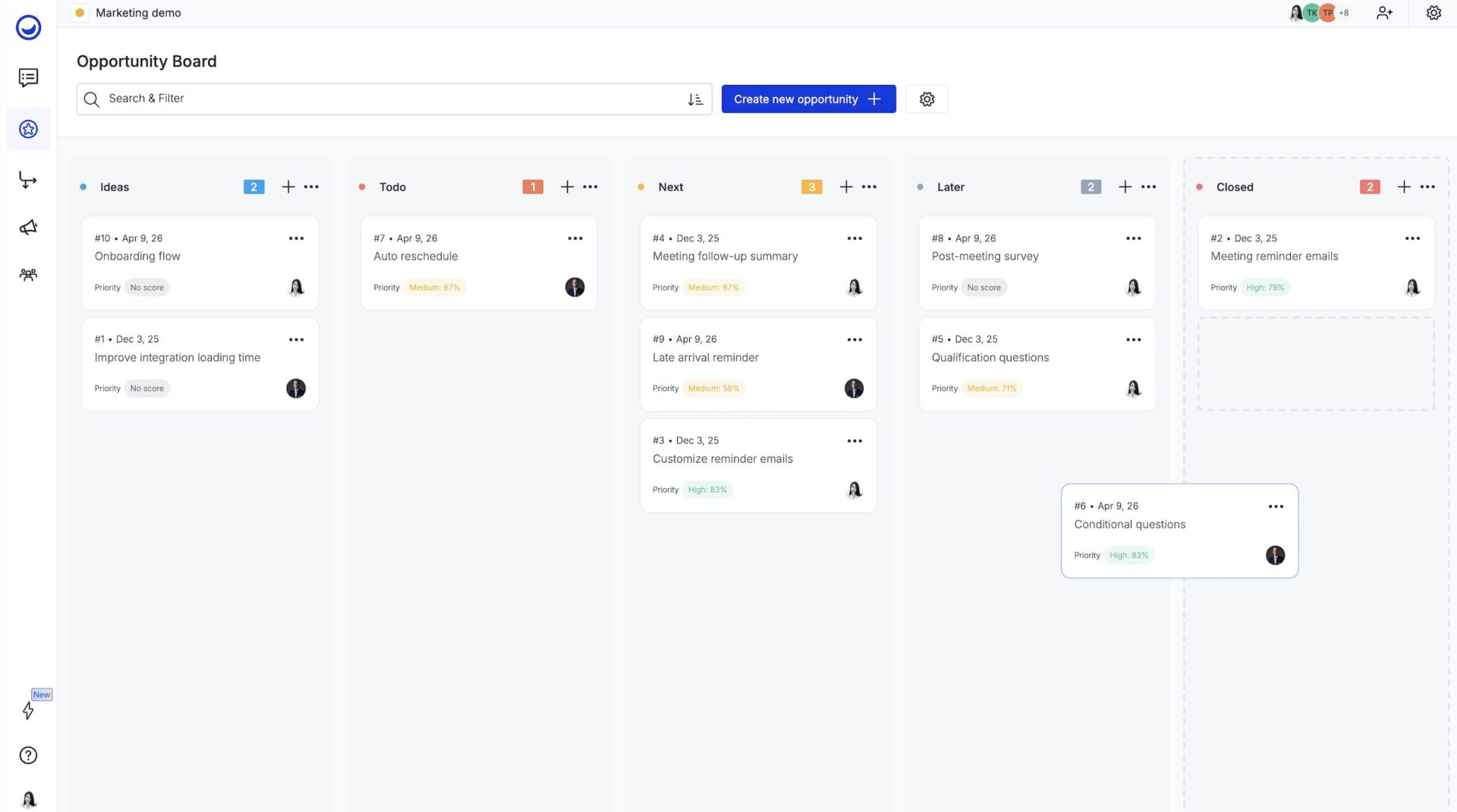Open the Late arrival reminder card

click(x=758, y=364)
